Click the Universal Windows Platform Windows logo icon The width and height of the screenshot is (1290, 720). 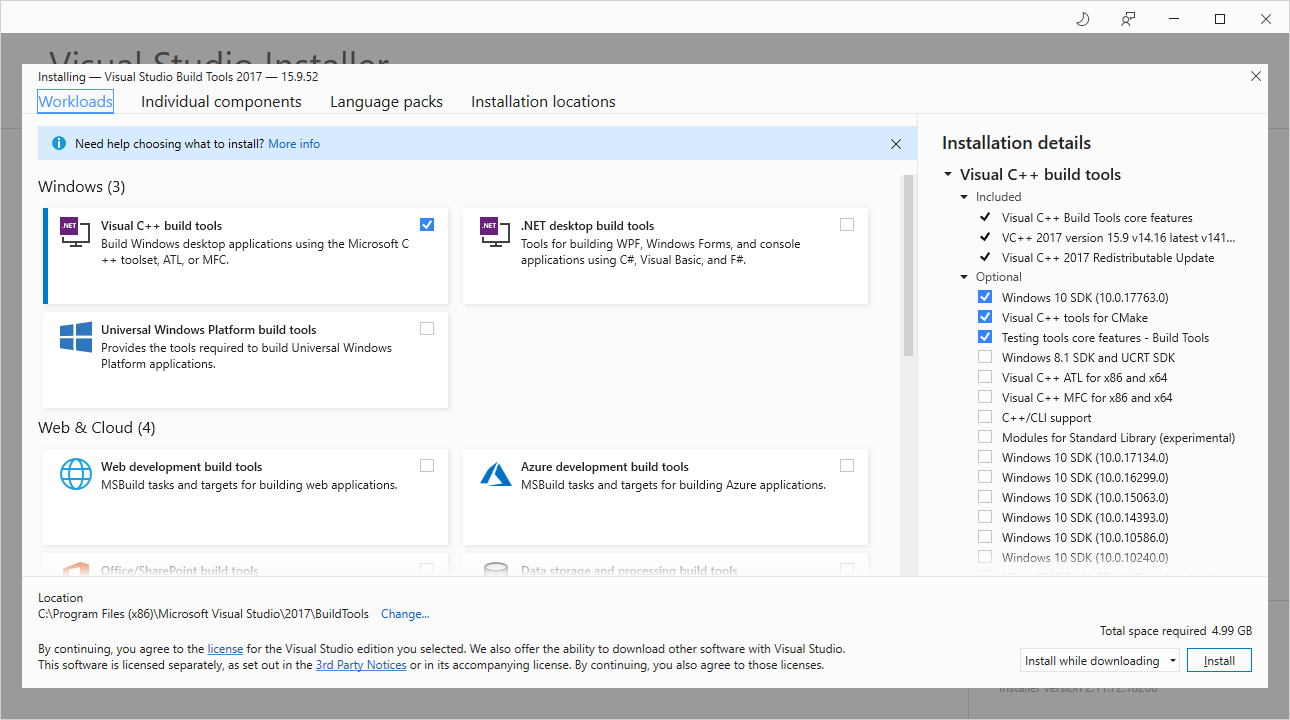[x=76, y=337]
